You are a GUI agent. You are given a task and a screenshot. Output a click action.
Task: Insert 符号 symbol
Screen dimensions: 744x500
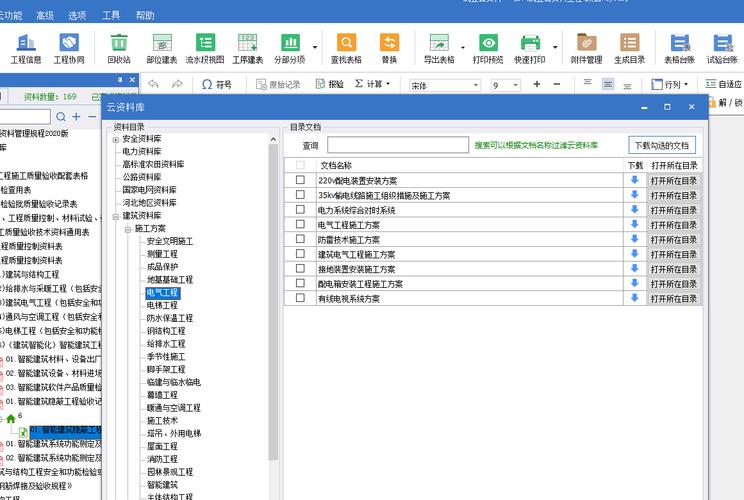coord(216,84)
